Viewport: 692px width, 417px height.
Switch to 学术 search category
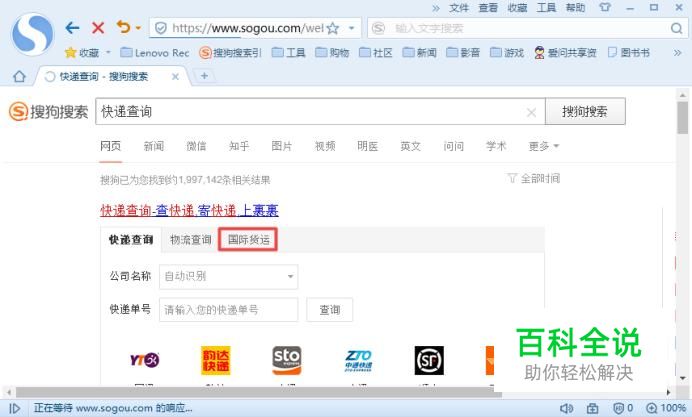point(496,146)
